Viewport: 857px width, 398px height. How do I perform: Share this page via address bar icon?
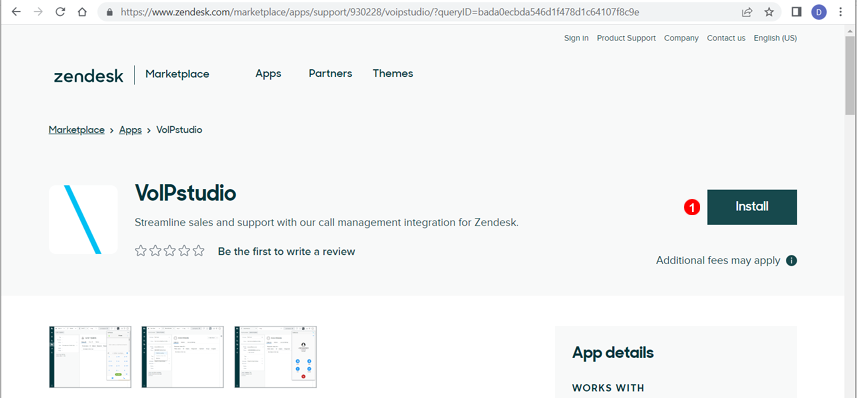tap(747, 11)
